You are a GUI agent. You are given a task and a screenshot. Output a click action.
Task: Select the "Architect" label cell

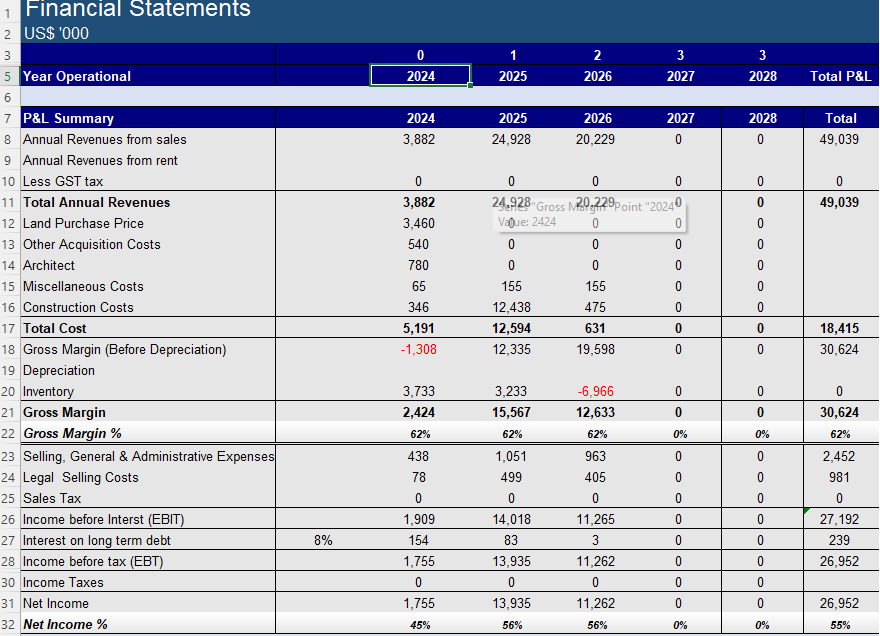pos(49,266)
